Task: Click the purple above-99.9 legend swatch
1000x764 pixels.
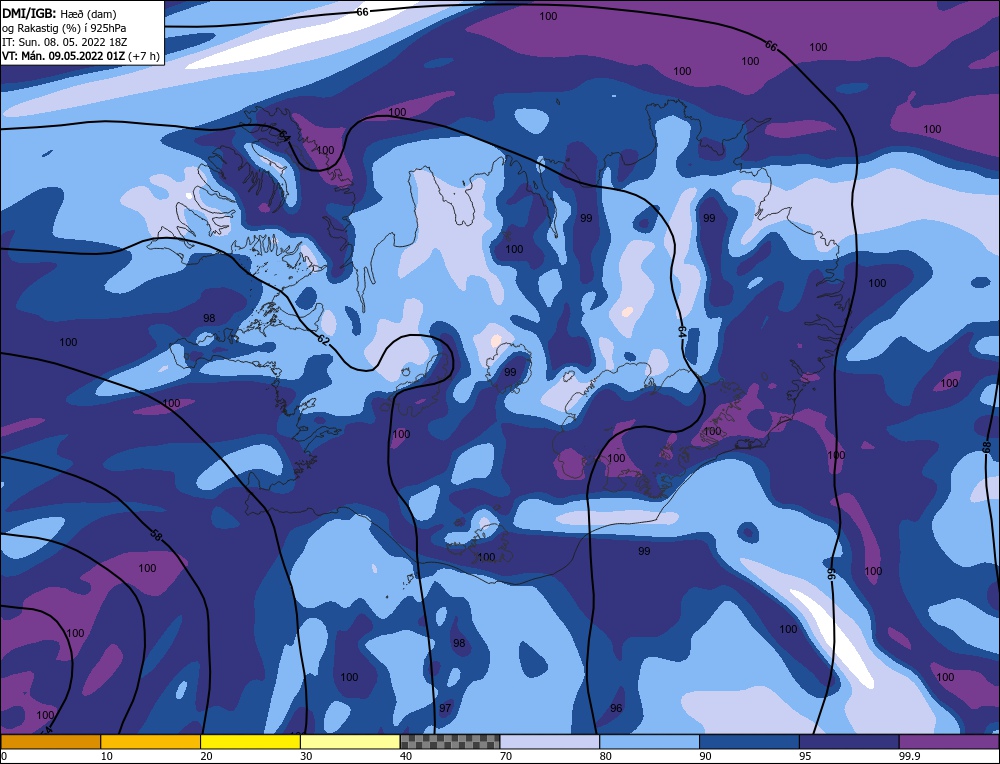Action: coord(949,741)
